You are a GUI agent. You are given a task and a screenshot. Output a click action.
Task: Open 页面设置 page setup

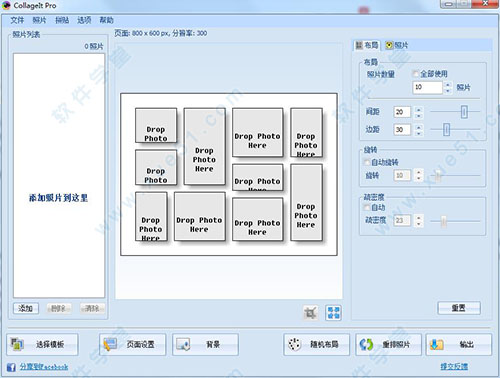(x=132, y=344)
